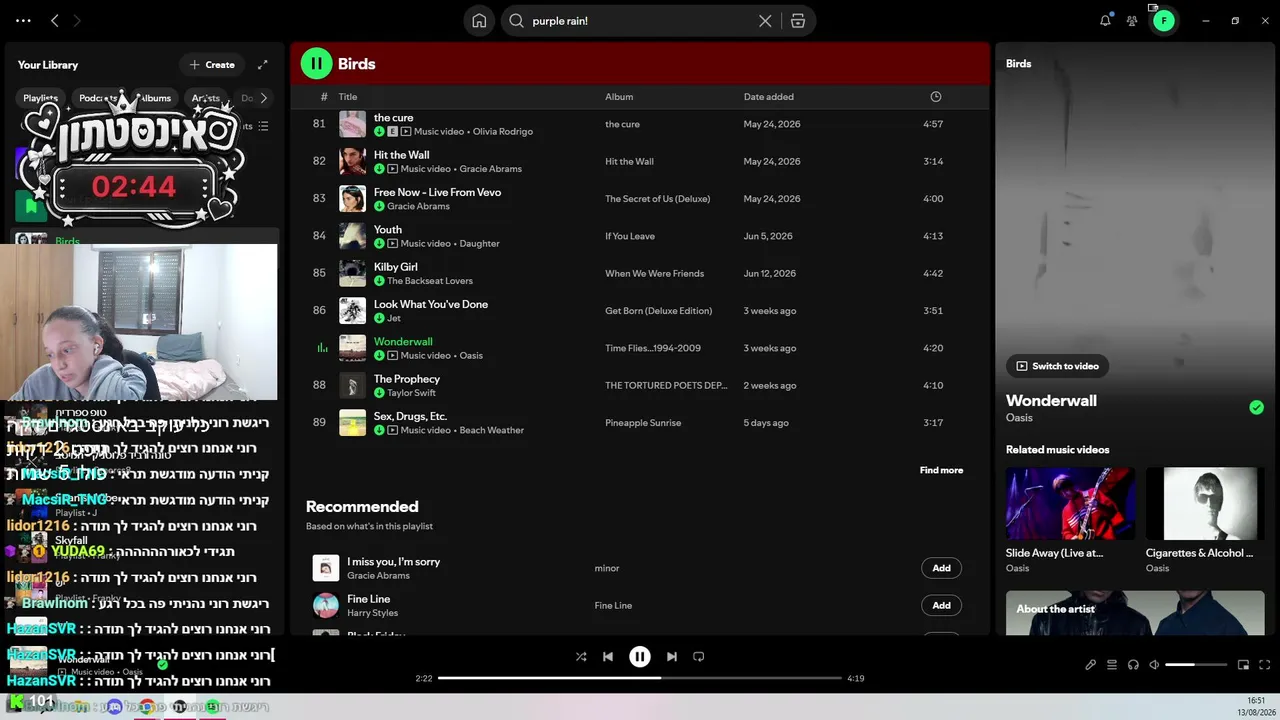Open Oasis artist under Wonderwall title
1280x720 pixels.
click(x=1019, y=418)
